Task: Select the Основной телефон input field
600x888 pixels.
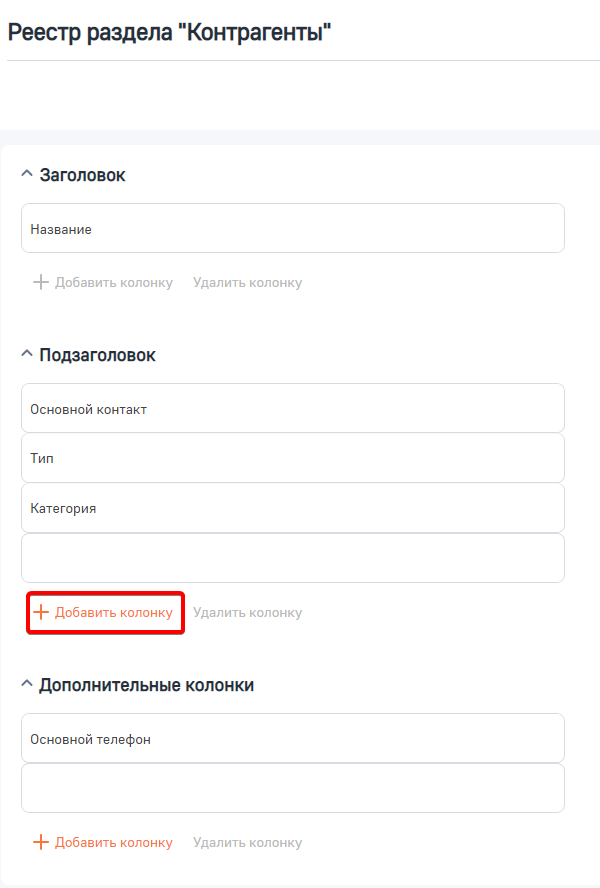Action: [x=293, y=737]
